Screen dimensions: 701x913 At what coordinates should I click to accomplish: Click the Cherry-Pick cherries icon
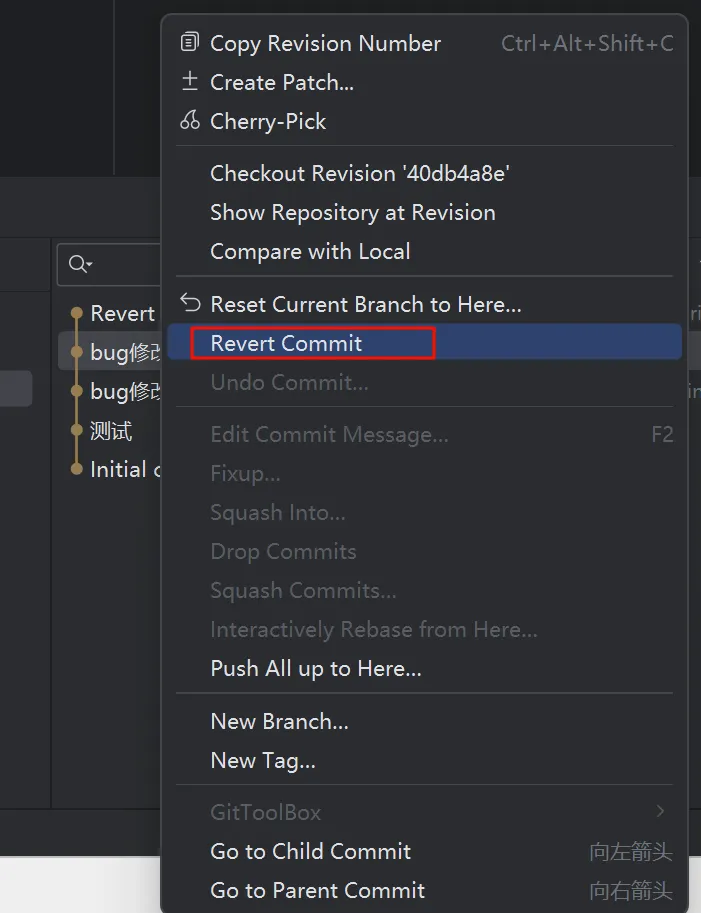click(189, 121)
